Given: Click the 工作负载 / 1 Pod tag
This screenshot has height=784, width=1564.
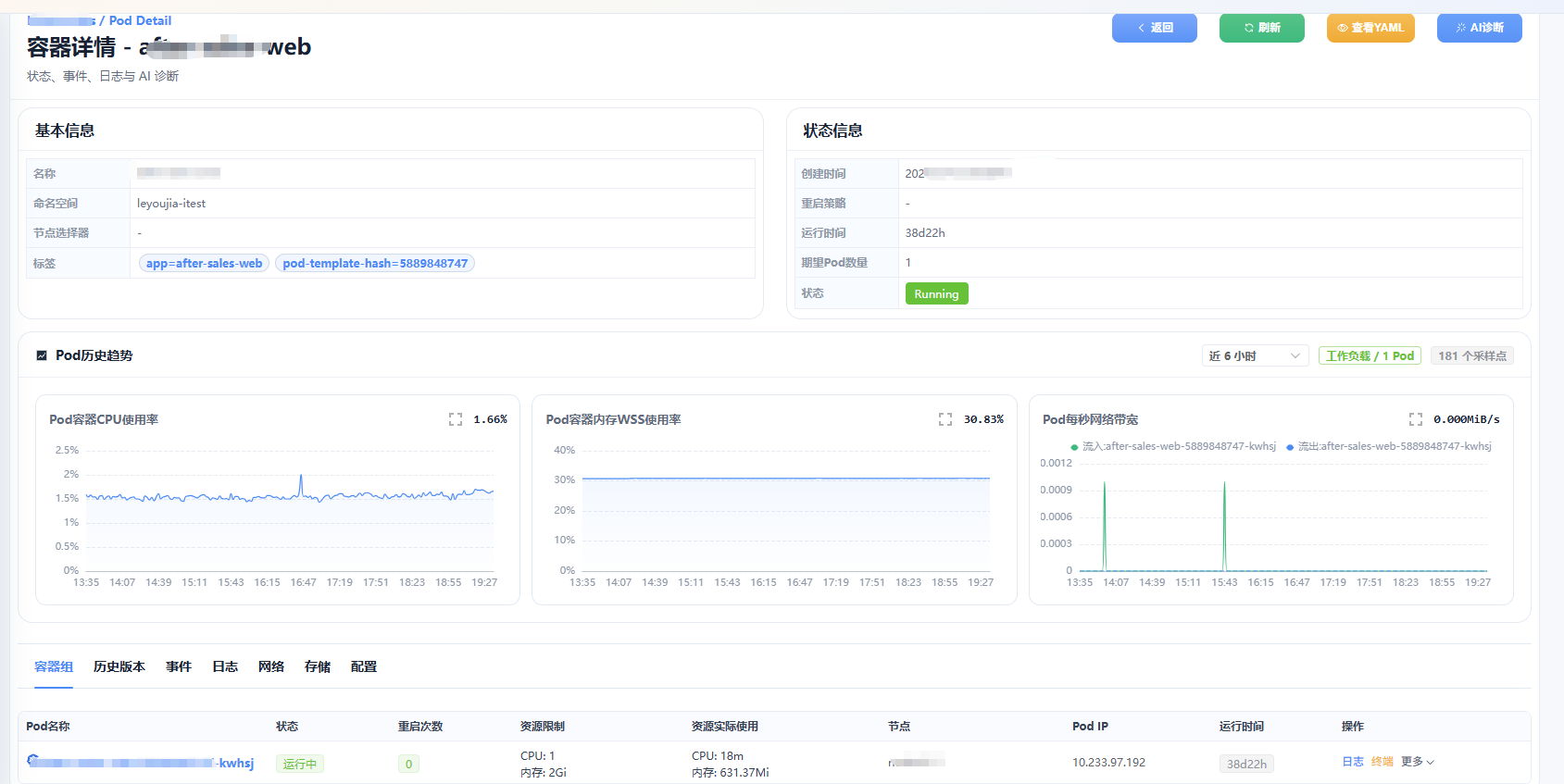Looking at the screenshot, I should [1370, 355].
